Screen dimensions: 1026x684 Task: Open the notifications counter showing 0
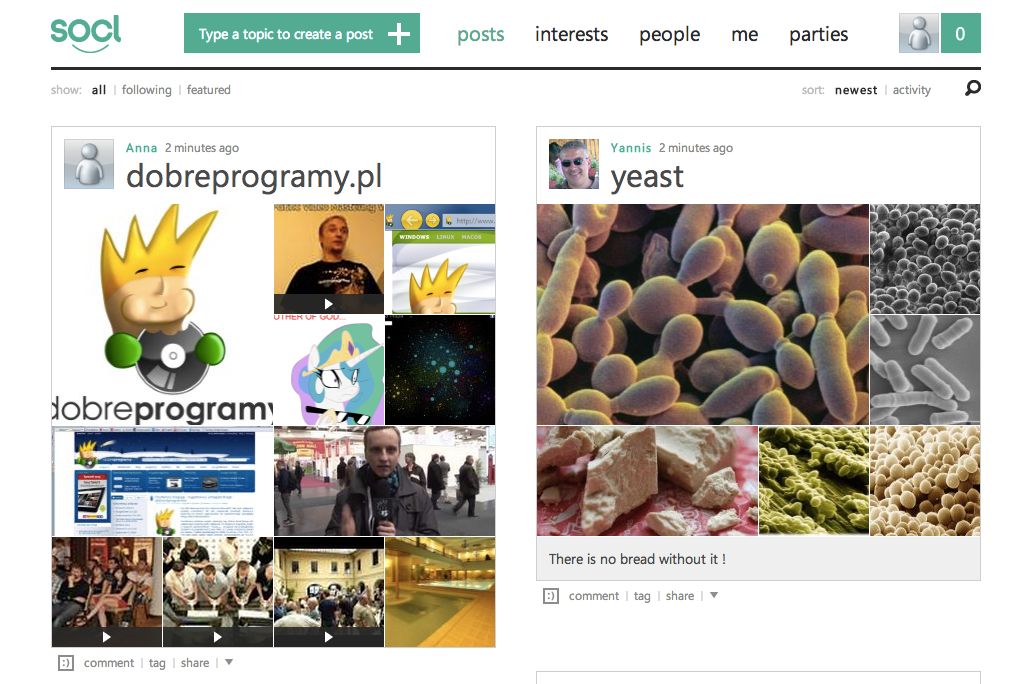[x=961, y=33]
